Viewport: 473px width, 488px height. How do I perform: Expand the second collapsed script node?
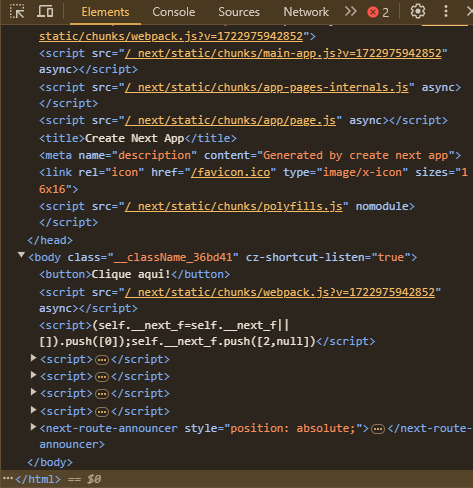click(x=33, y=375)
